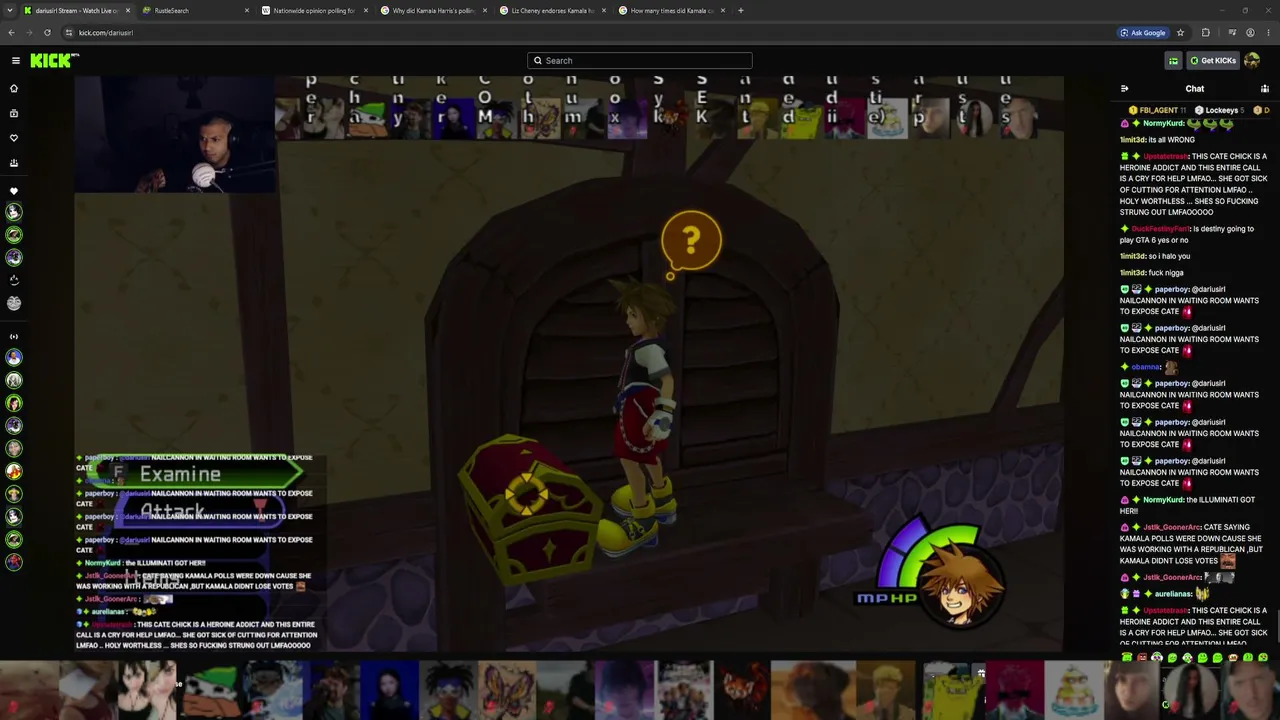Screen dimensions: 1280x720
Task: Collapse the chat panel with the arrow icon
Action: click(x=1125, y=89)
